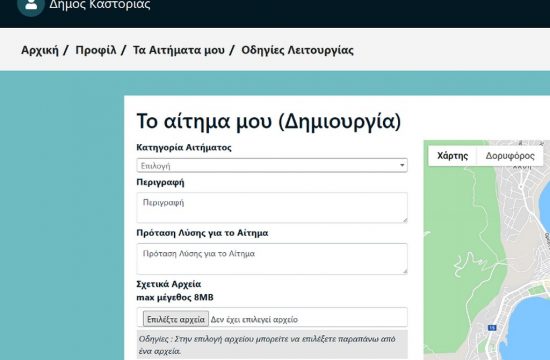Expand the Κατηγορία Αιτήματος Επιλογή dropdown
This screenshot has width=550, height=360.
[x=272, y=165]
